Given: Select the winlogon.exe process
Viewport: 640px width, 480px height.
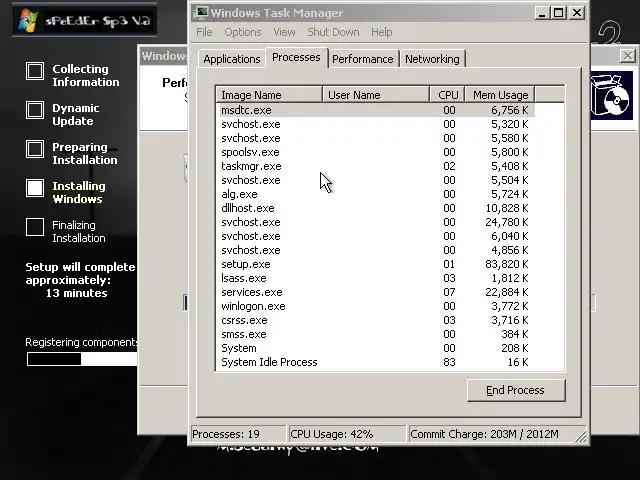Looking at the screenshot, I should 377,306.
